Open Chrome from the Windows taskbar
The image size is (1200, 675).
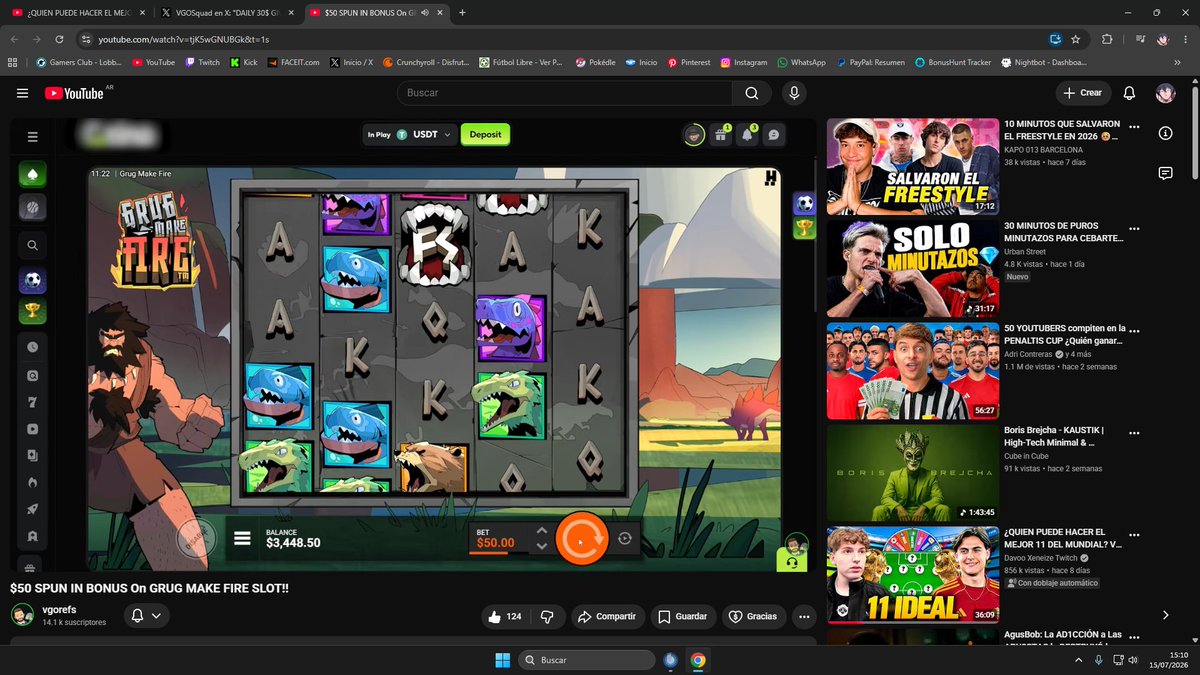click(x=698, y=660)
